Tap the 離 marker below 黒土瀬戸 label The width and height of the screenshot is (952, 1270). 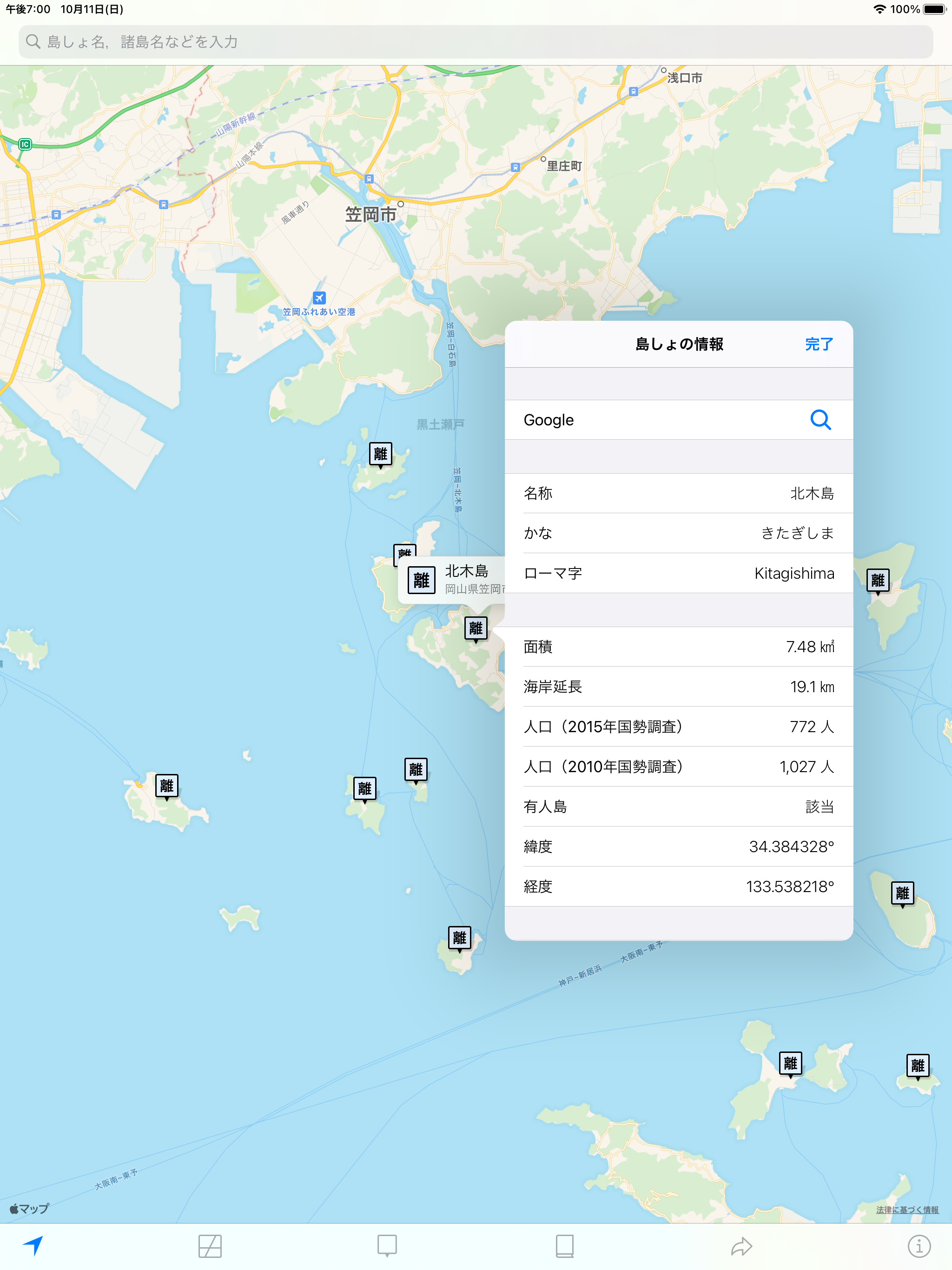[x=381, y=455]
